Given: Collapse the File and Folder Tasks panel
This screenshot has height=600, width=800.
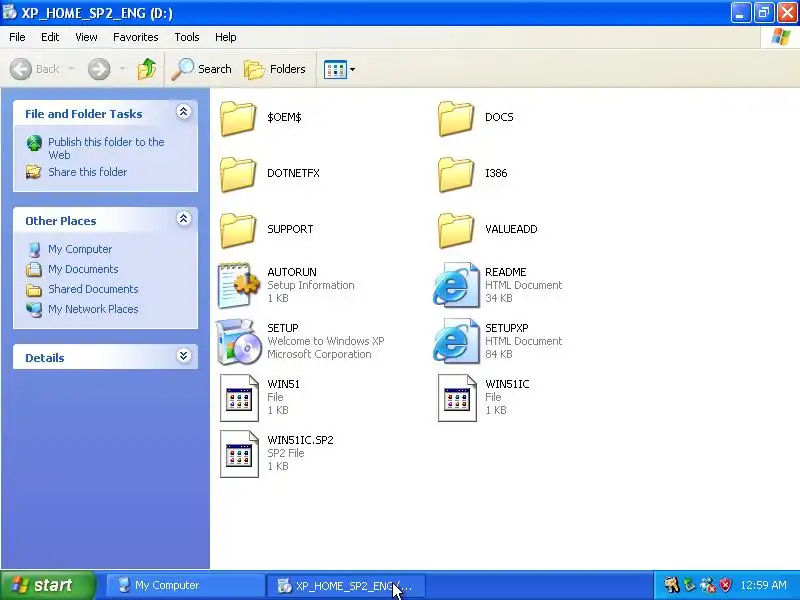Looking at the screenshot, I should point(184,112).
